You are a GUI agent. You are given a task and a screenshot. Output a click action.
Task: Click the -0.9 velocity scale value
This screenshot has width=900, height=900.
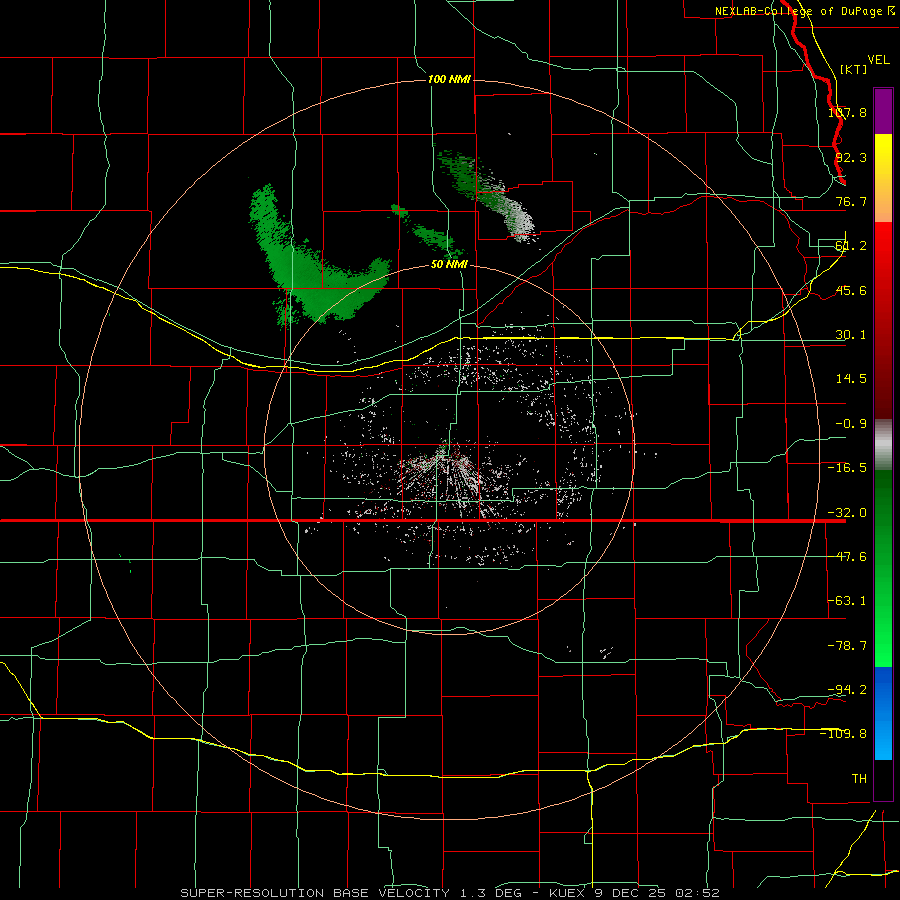[x=851, y=424]
